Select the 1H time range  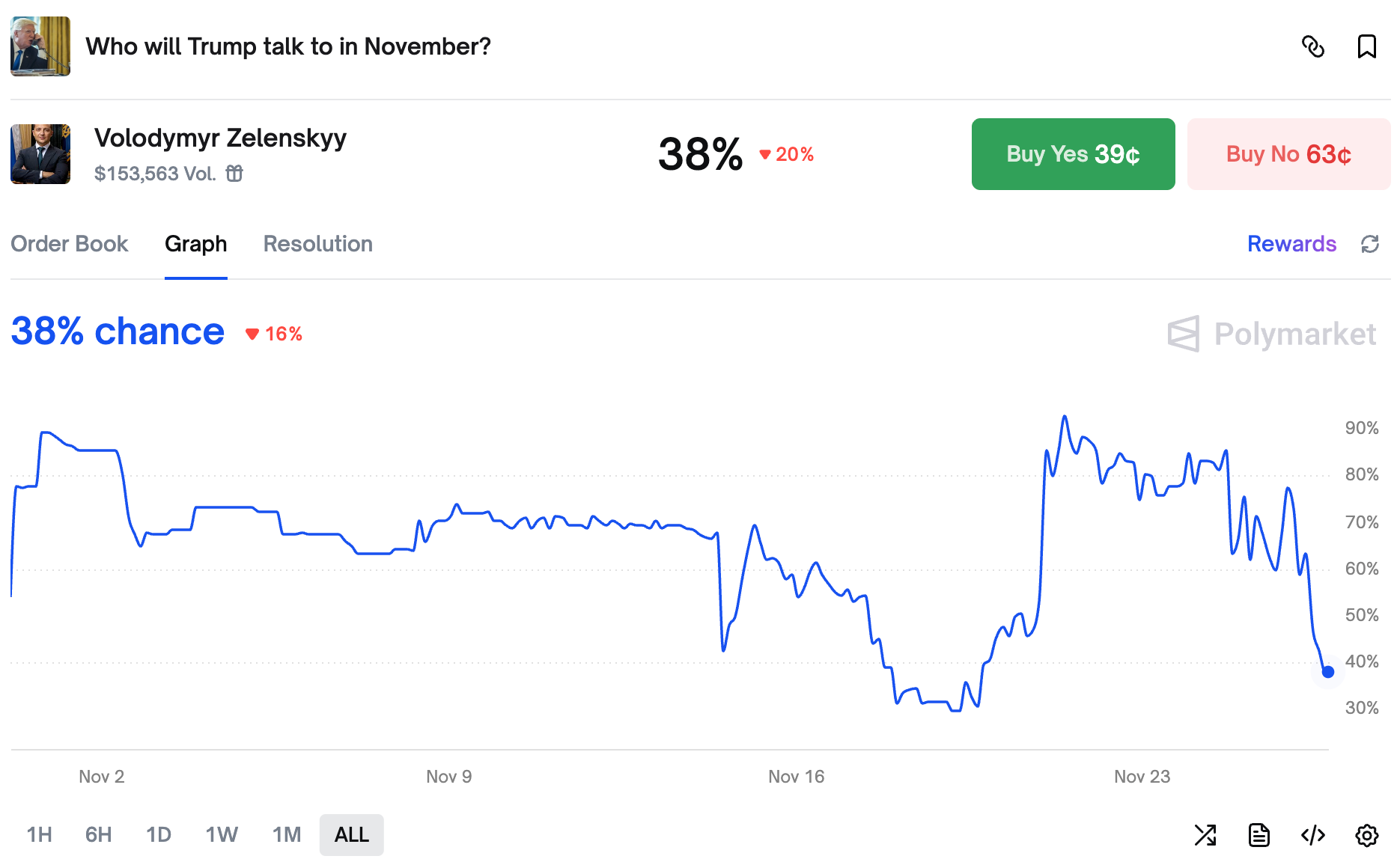pos(40,834)
